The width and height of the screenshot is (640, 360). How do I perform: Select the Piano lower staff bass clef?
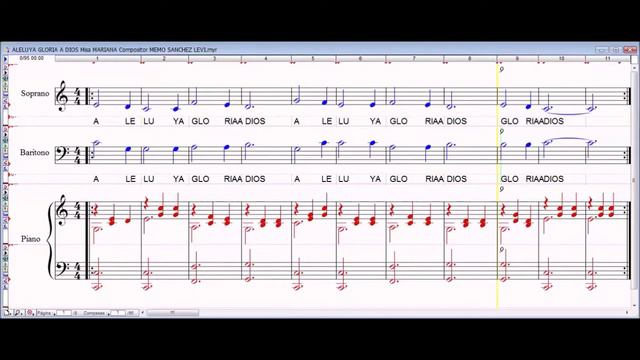click(x=62, y=269)
